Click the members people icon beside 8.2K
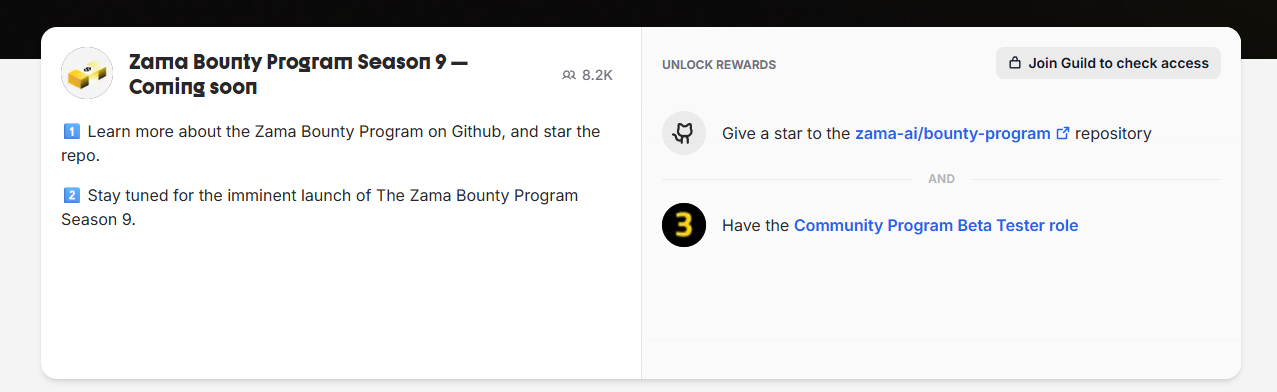 point(569,75)
